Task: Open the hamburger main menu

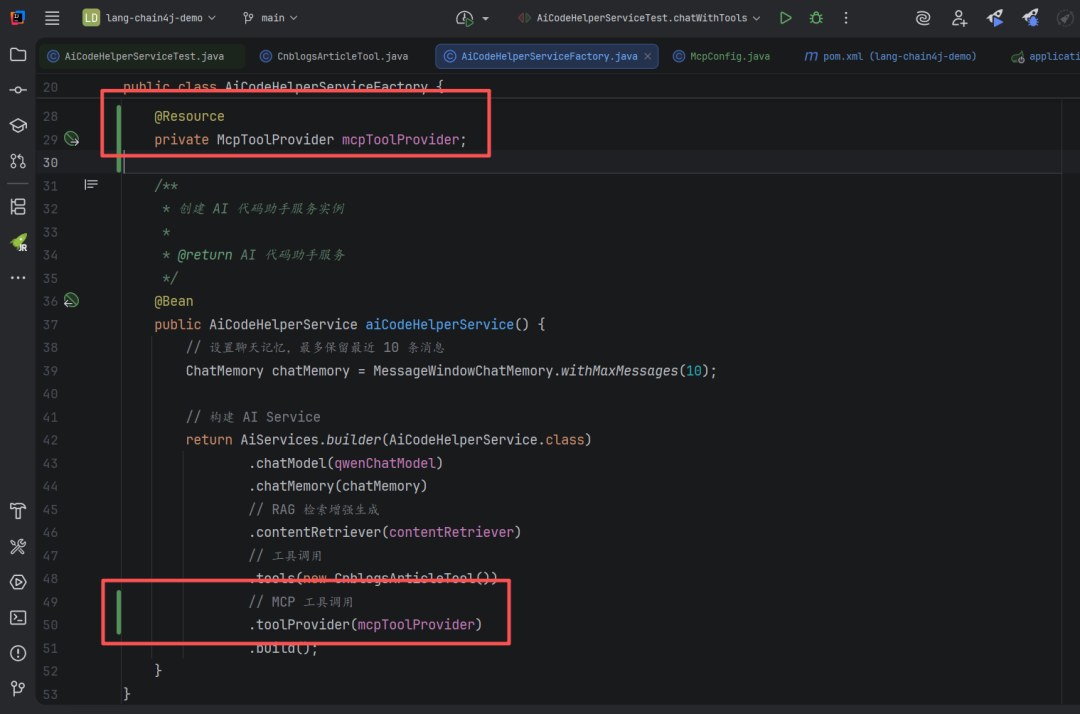Action: (52, 18)
